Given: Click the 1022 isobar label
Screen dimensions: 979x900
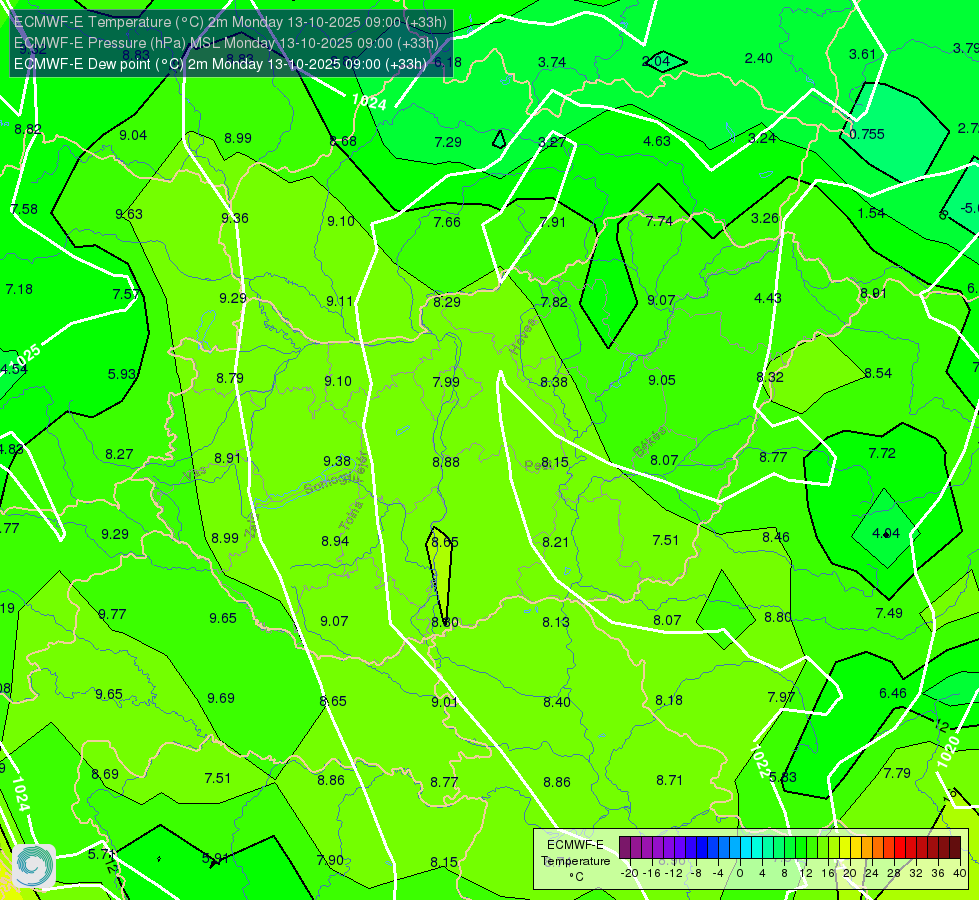Looking at the screenshot, I should 759,763.
